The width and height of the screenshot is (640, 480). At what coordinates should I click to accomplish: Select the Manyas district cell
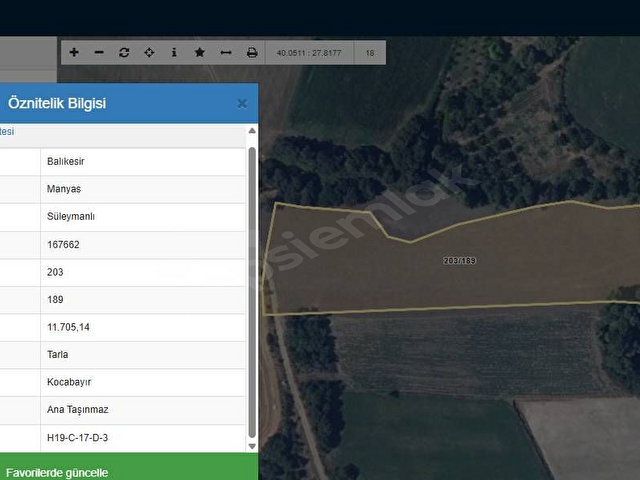click(143, 189)
